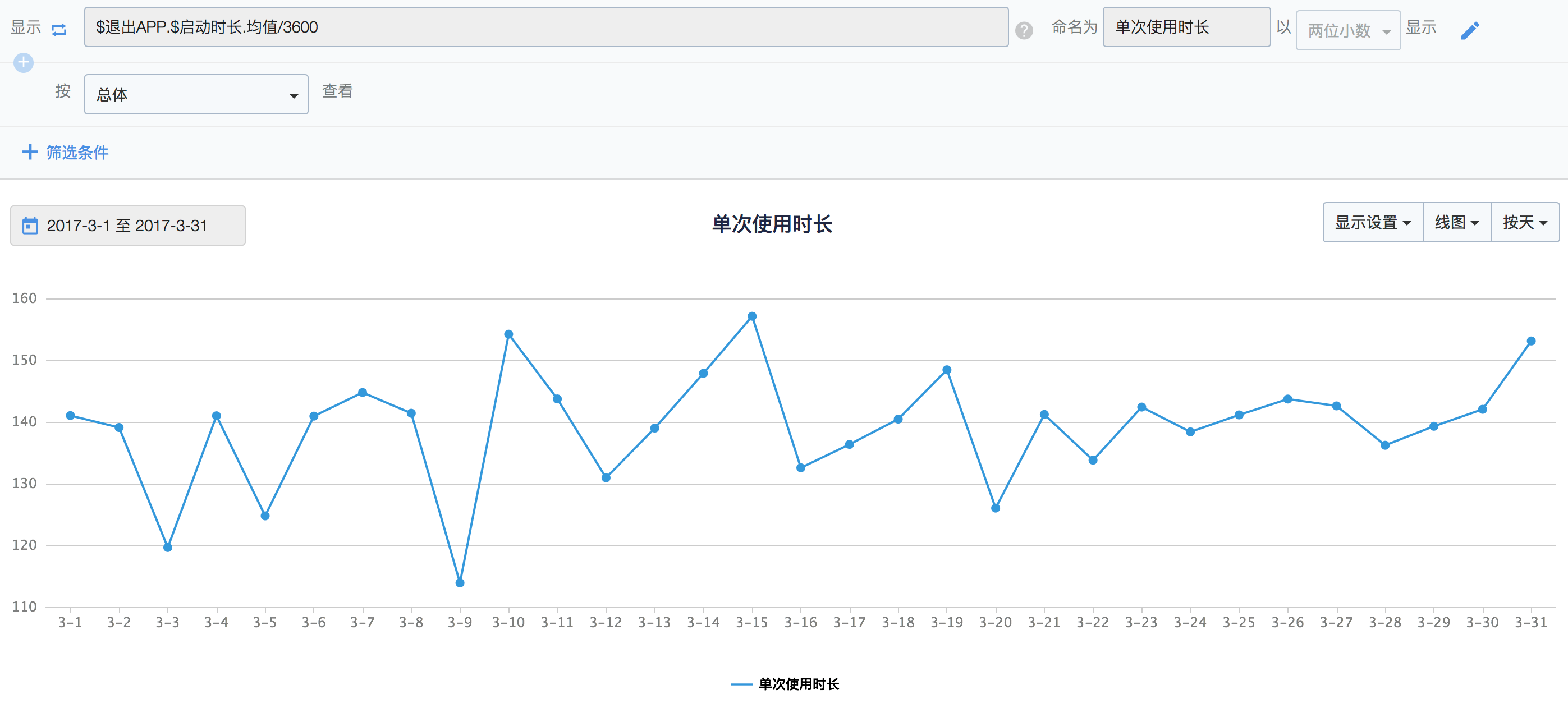This screenshot has height=708, width=1568.
Task: Click the 2017-3-1 至 2017-3-31 date button
Action: pos(127,226)
